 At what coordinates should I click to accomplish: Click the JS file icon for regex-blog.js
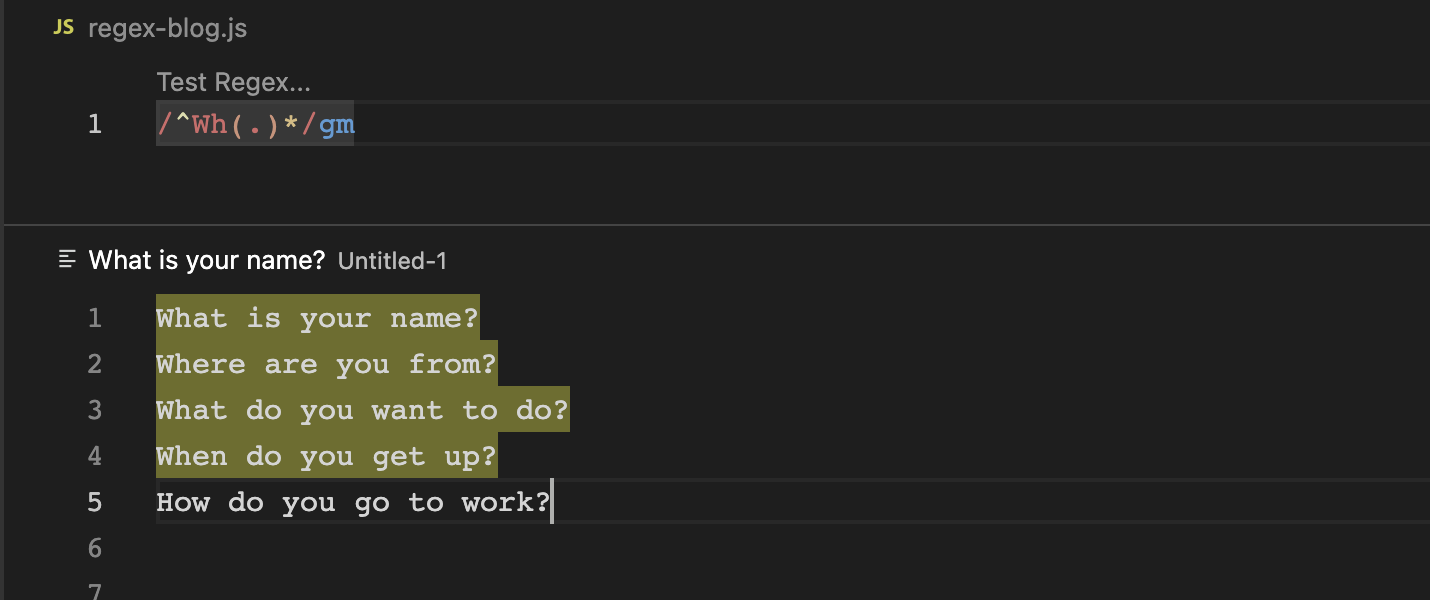pyautogui.click(x=63, y=28)
